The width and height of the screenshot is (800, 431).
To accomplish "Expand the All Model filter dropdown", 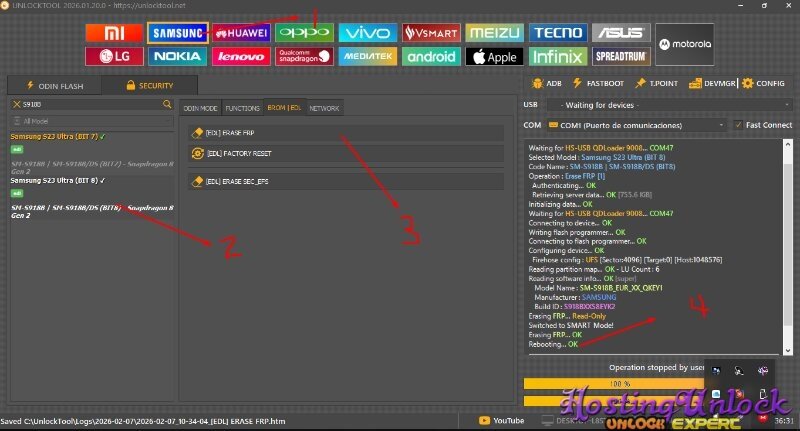I will pos(92,121).
